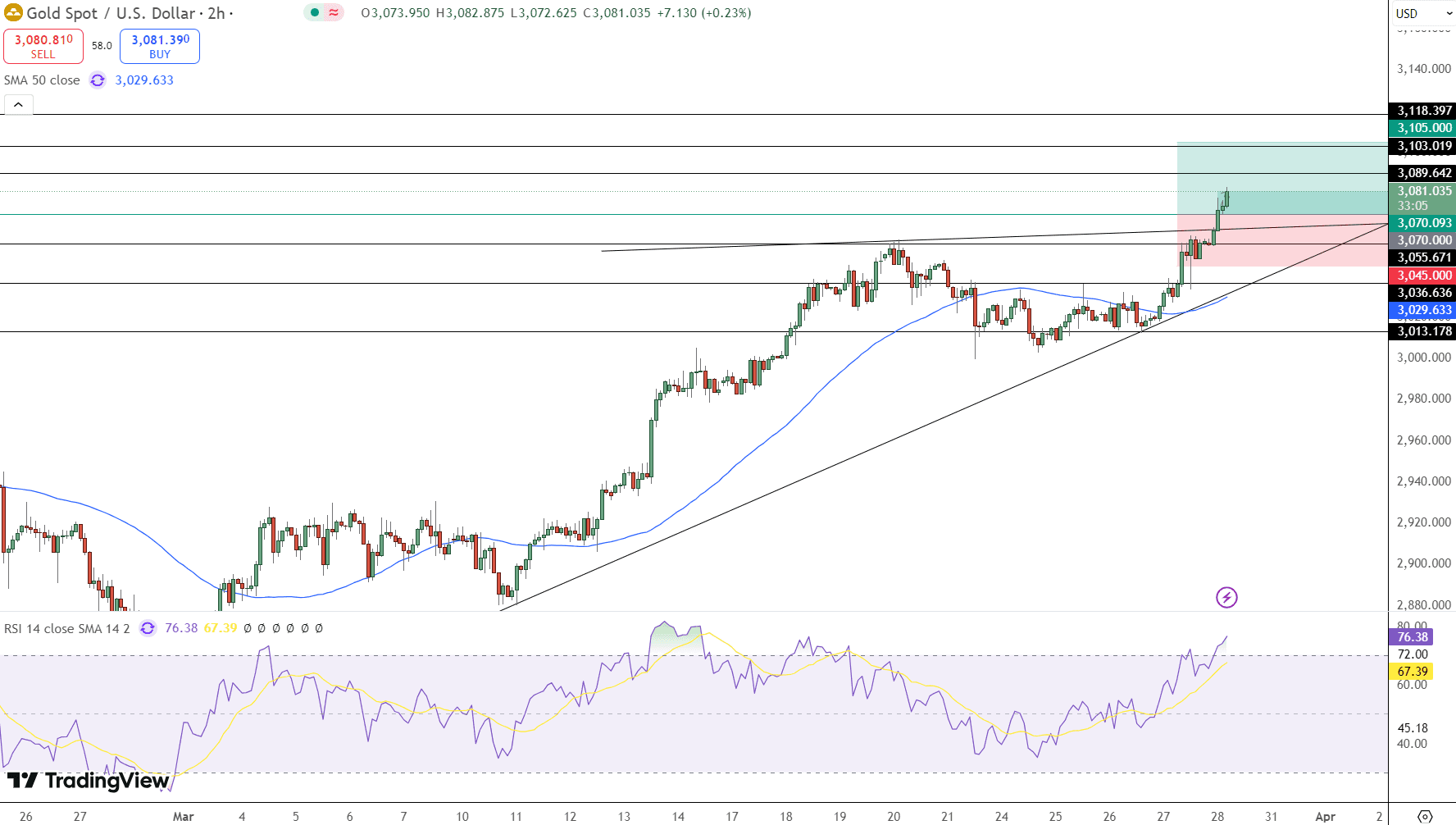
Task: Click the TradingView logo
Action: [x=89, y=781]
